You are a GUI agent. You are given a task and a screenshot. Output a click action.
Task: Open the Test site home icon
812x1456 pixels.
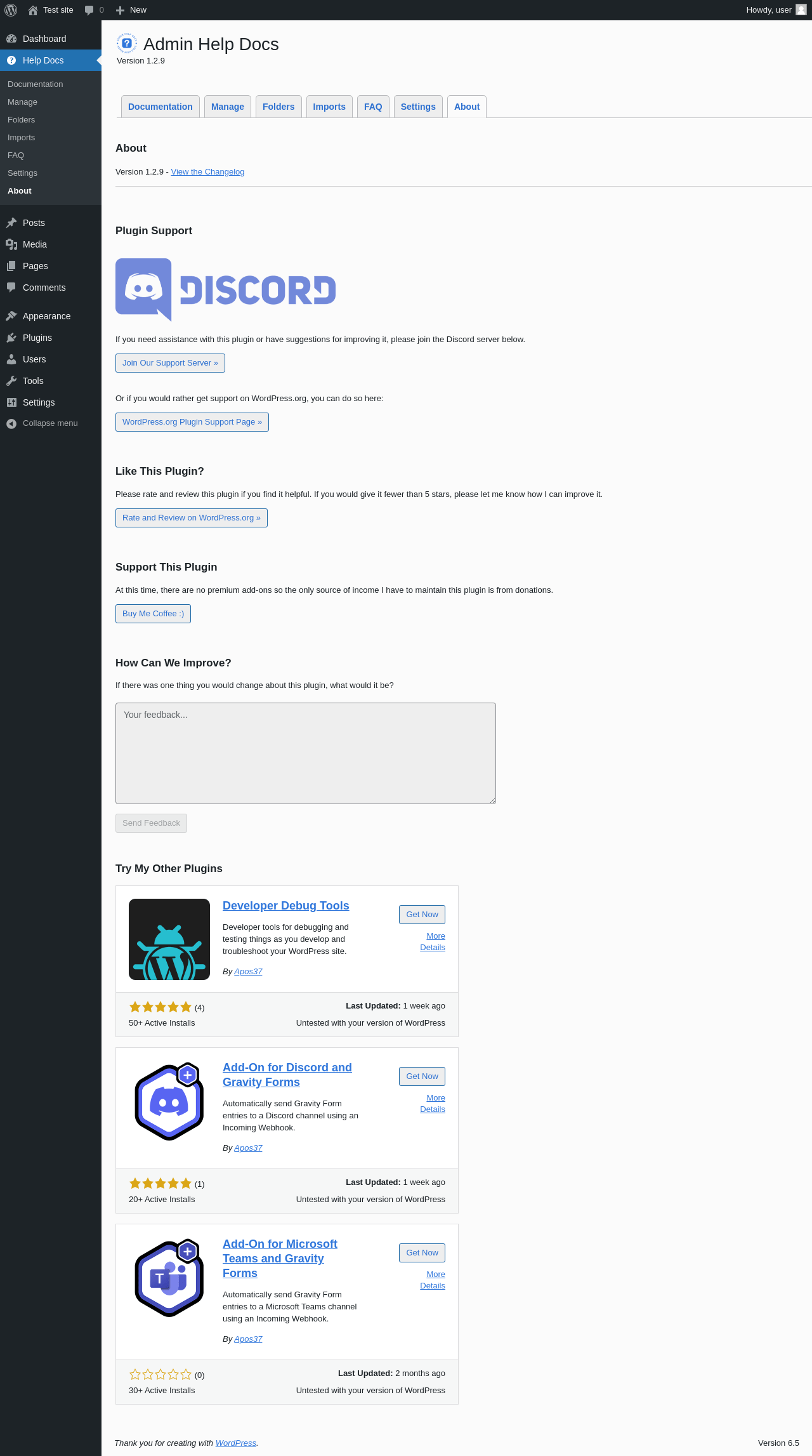pos(33,10)
